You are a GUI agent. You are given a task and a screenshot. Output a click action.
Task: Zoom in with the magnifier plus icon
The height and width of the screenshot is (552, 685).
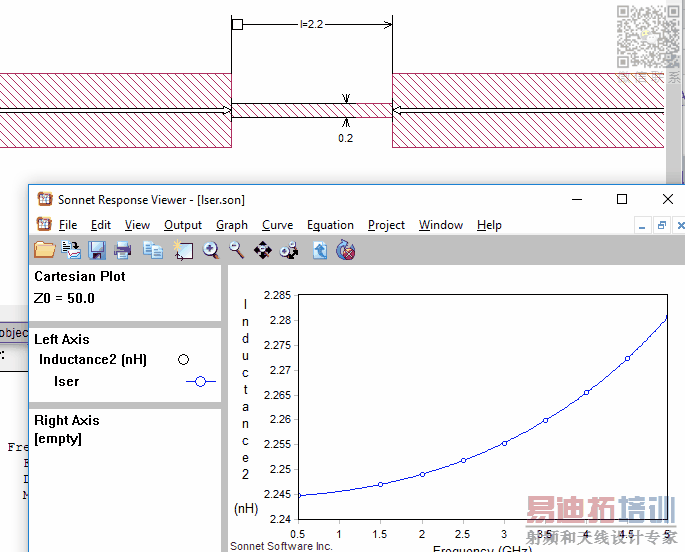(211, 250)
